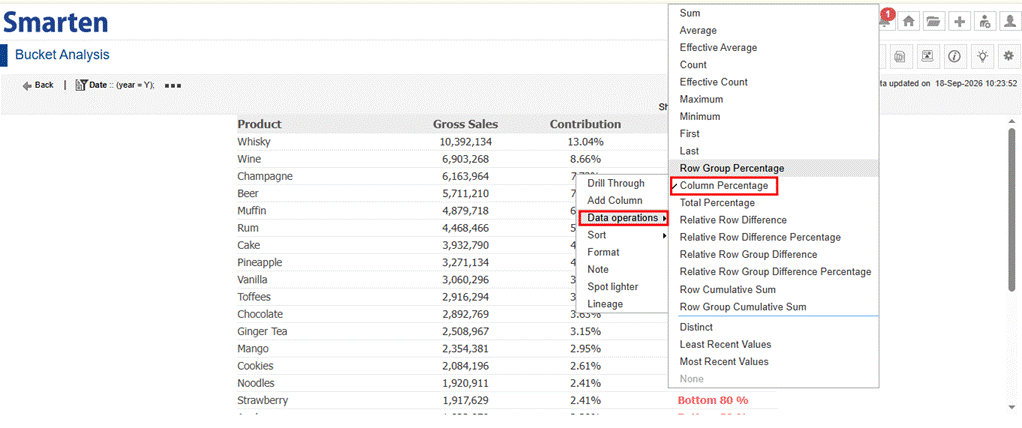Click the Contribution column header
Viewport: 1022px width, 428px height.
coord(585,124)
